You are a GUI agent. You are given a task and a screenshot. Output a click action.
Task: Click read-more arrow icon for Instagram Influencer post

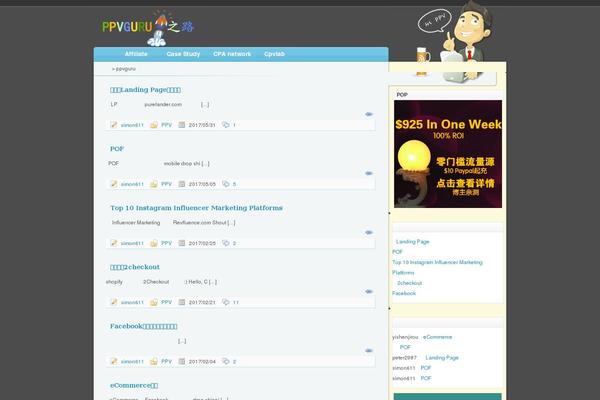pyautogui.click(x=368, y=232)
